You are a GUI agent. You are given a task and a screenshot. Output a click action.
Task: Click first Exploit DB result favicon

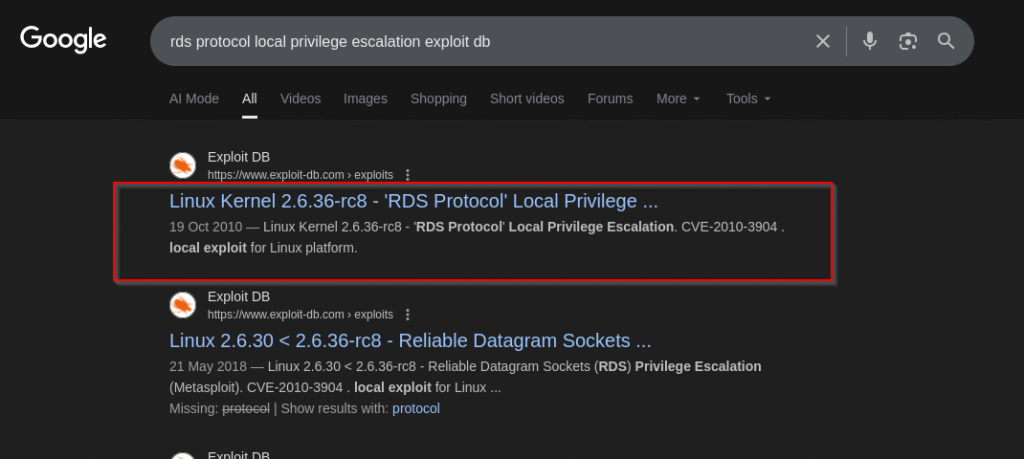[x=182, y=165]
